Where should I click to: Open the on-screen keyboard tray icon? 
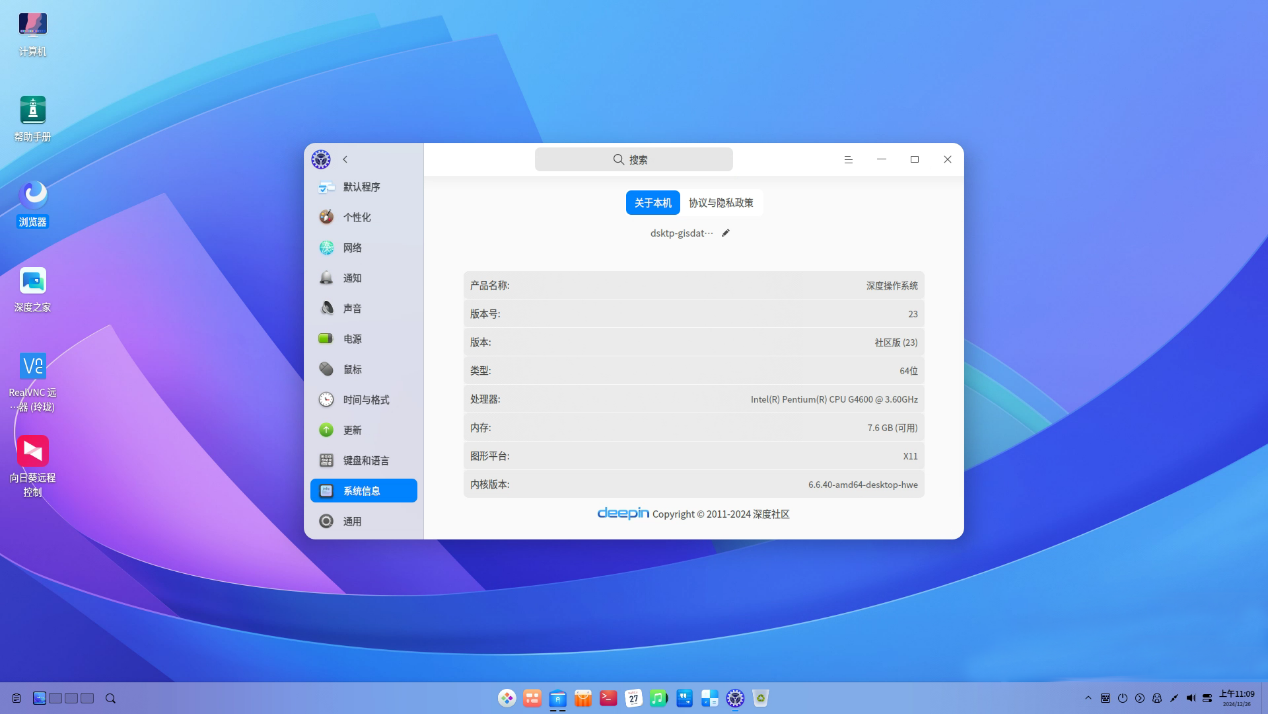(1106, 698)
